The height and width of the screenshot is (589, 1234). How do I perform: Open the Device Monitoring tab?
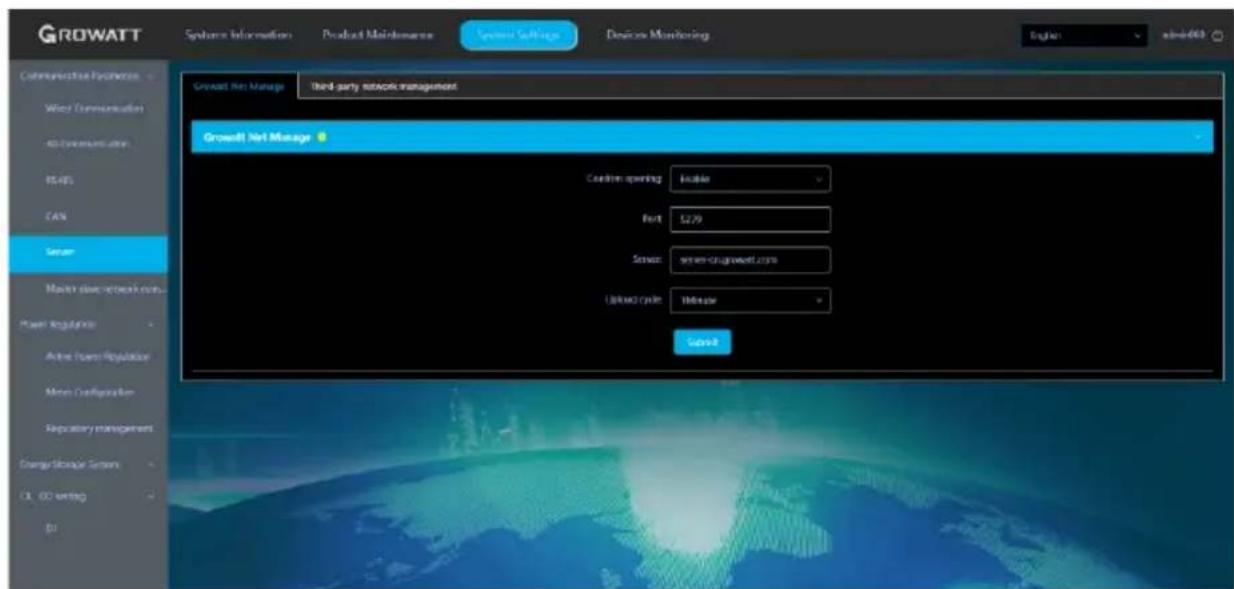(657, 35)
